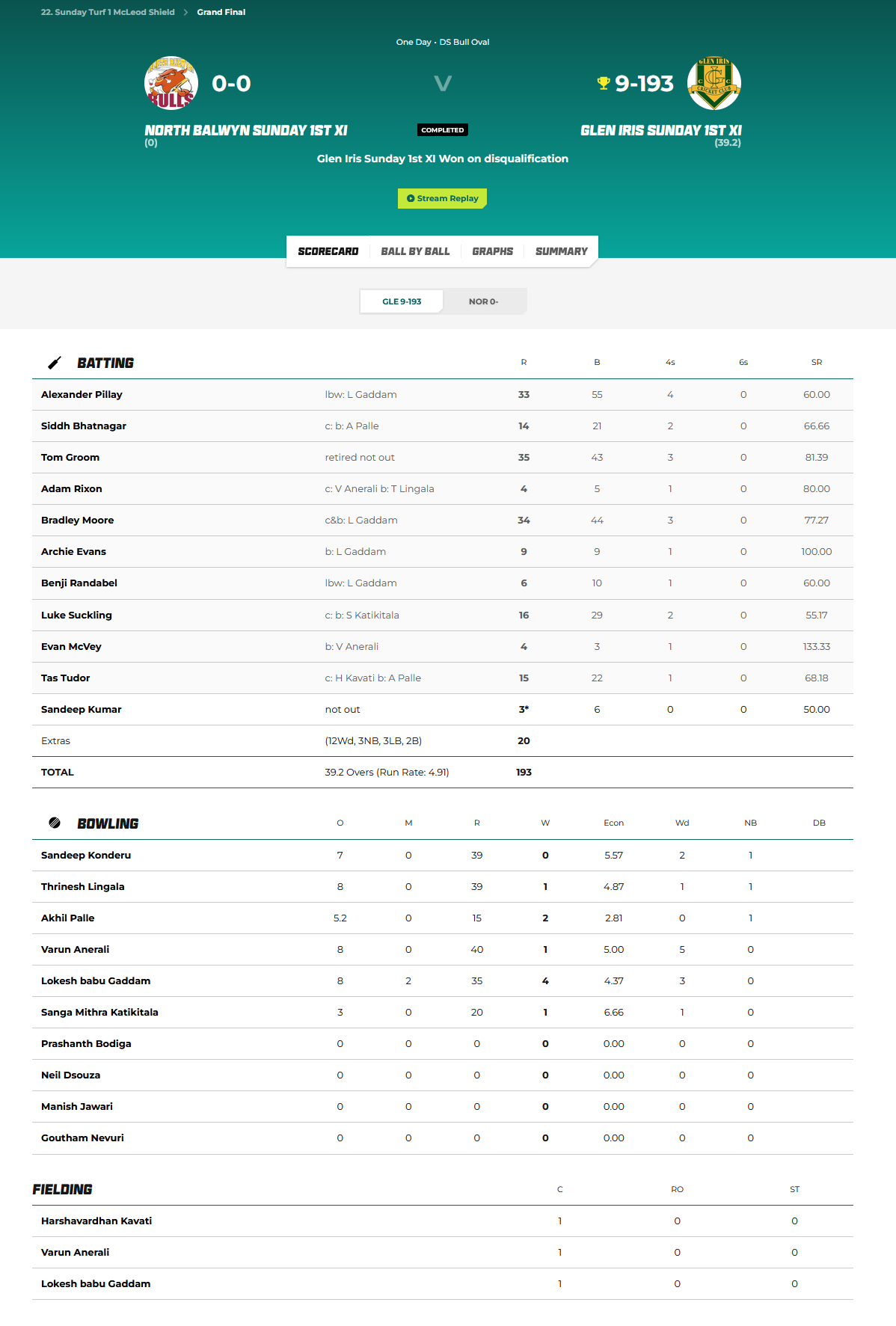Open Glen Iris Sunday 1st XI team page
This screenshot has height=1326, width=896.
[x=660, y=130]
